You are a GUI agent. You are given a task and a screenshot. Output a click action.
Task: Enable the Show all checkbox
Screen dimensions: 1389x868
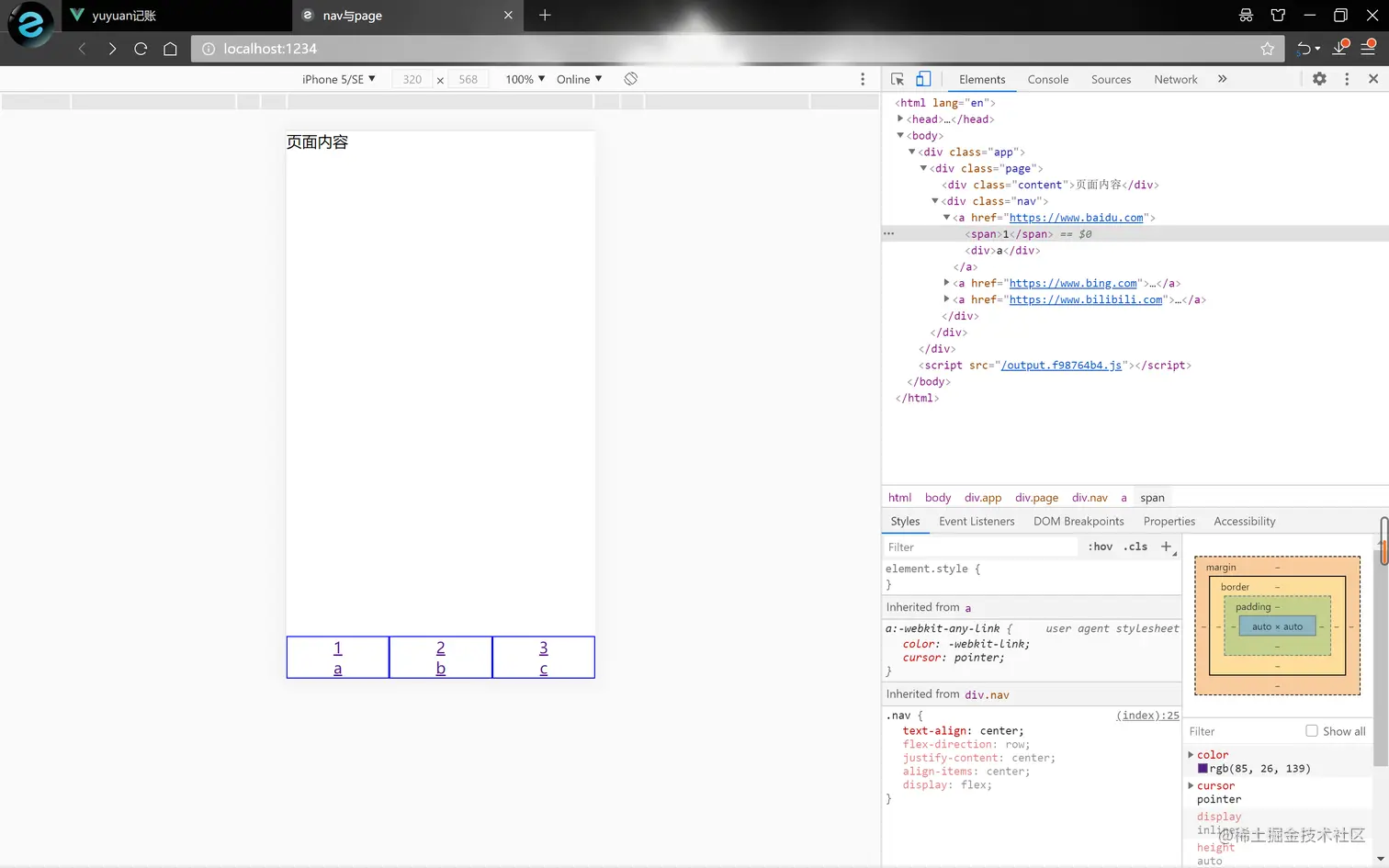[x=1312, y=731]
